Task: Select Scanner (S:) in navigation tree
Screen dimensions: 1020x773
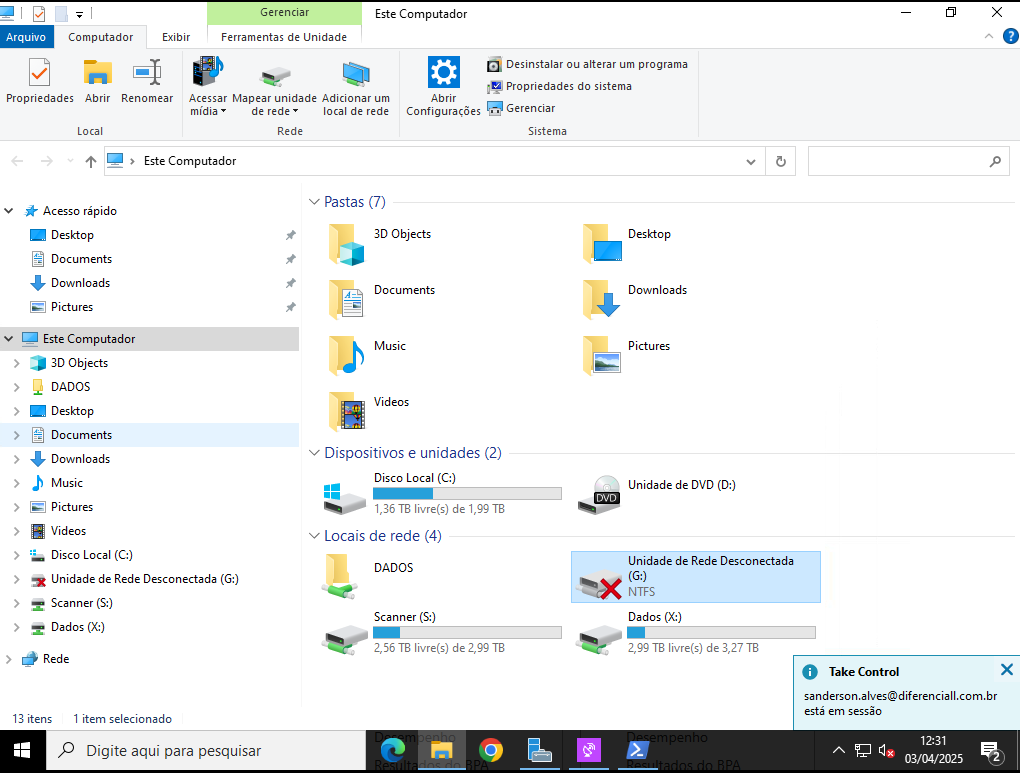Action: tap(82, 603)
